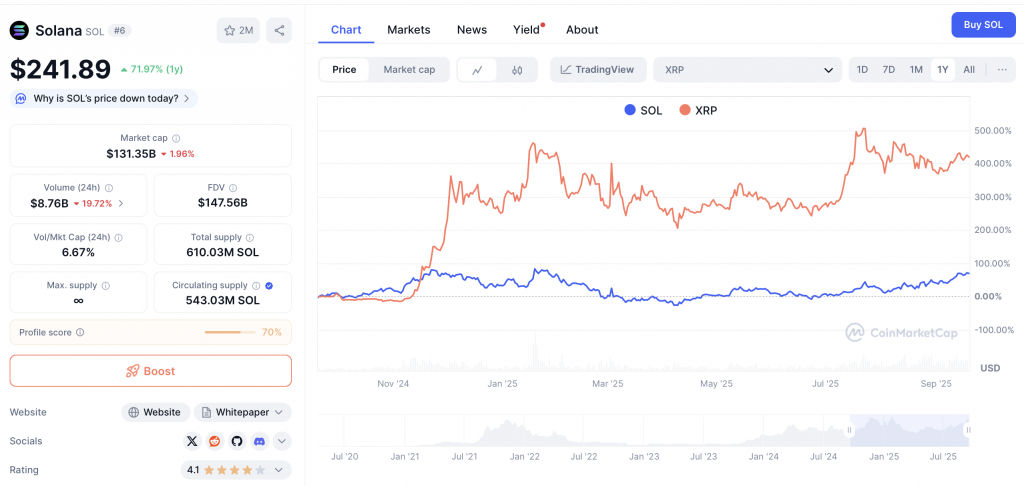
Task: Toggle the blue SOL legend marker
Action: (630, 110)
